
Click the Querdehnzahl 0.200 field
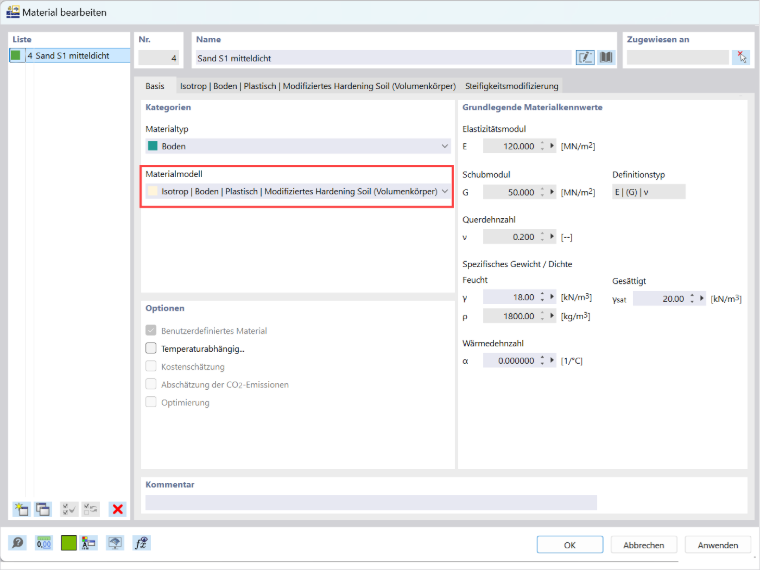tap(510, 237)
